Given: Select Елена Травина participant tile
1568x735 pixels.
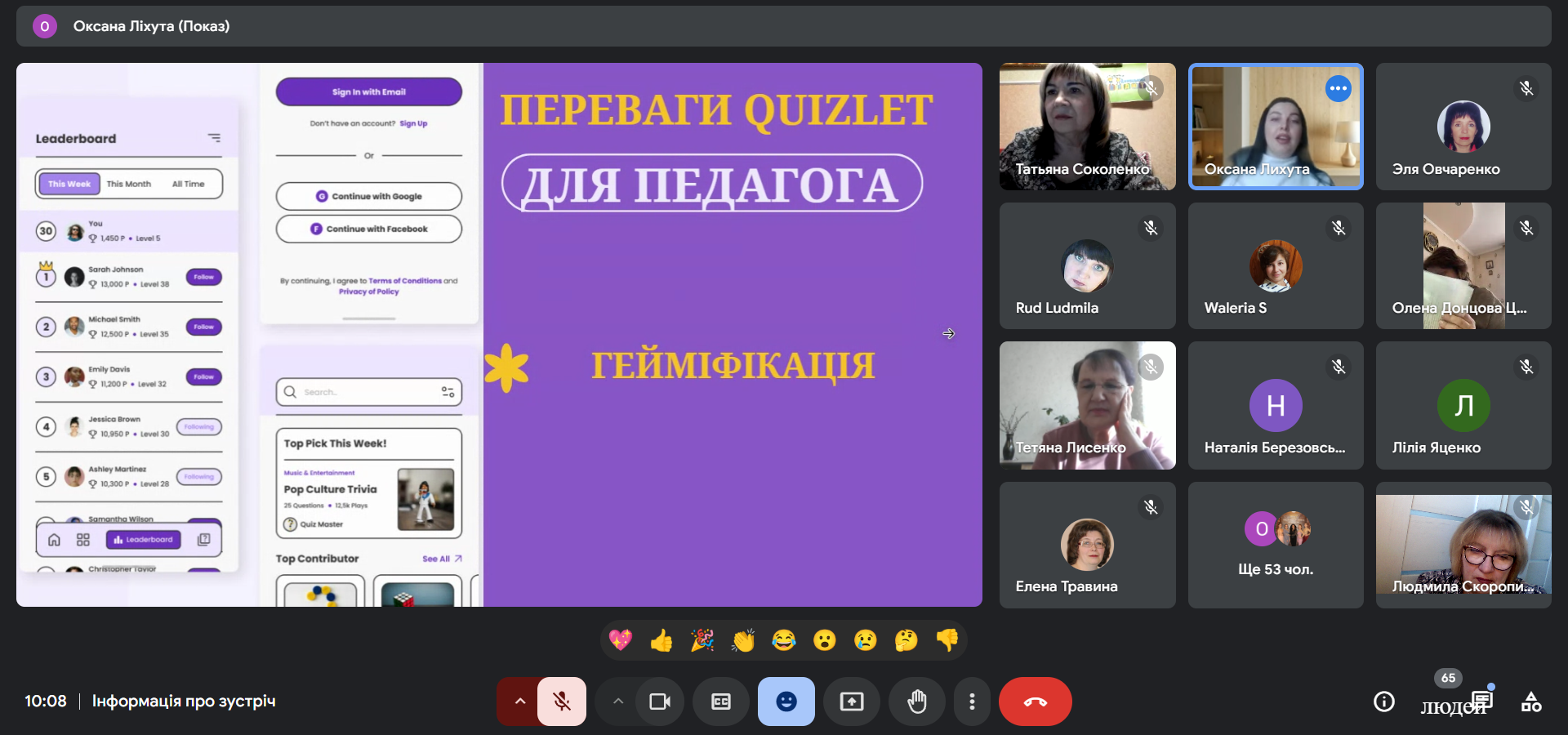Looking at the screenshot, I should [1088, 545].
